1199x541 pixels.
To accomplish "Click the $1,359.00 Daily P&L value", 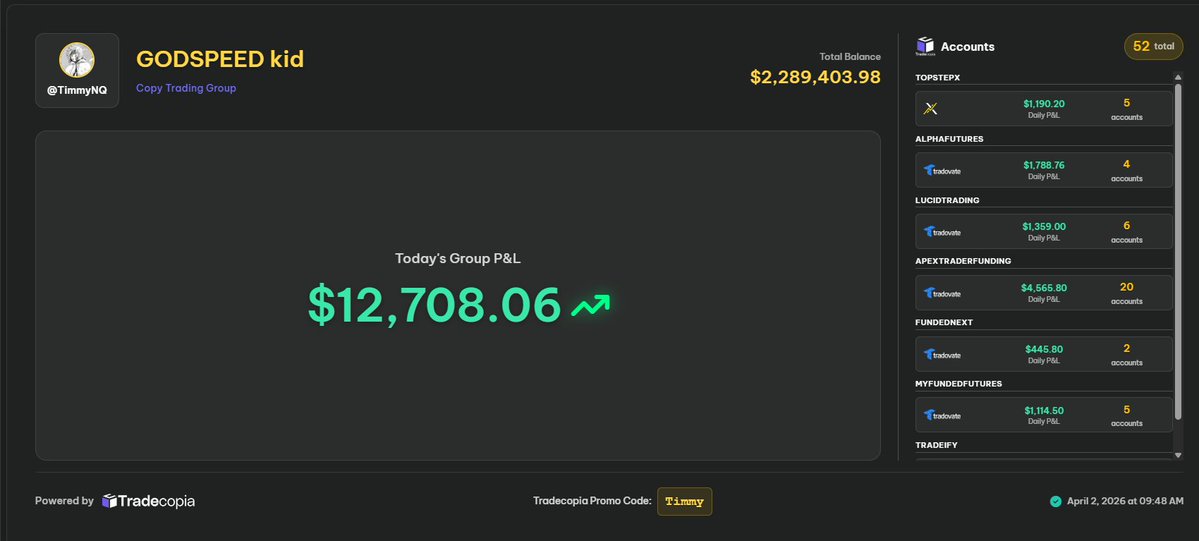I will pos(1044,227).
